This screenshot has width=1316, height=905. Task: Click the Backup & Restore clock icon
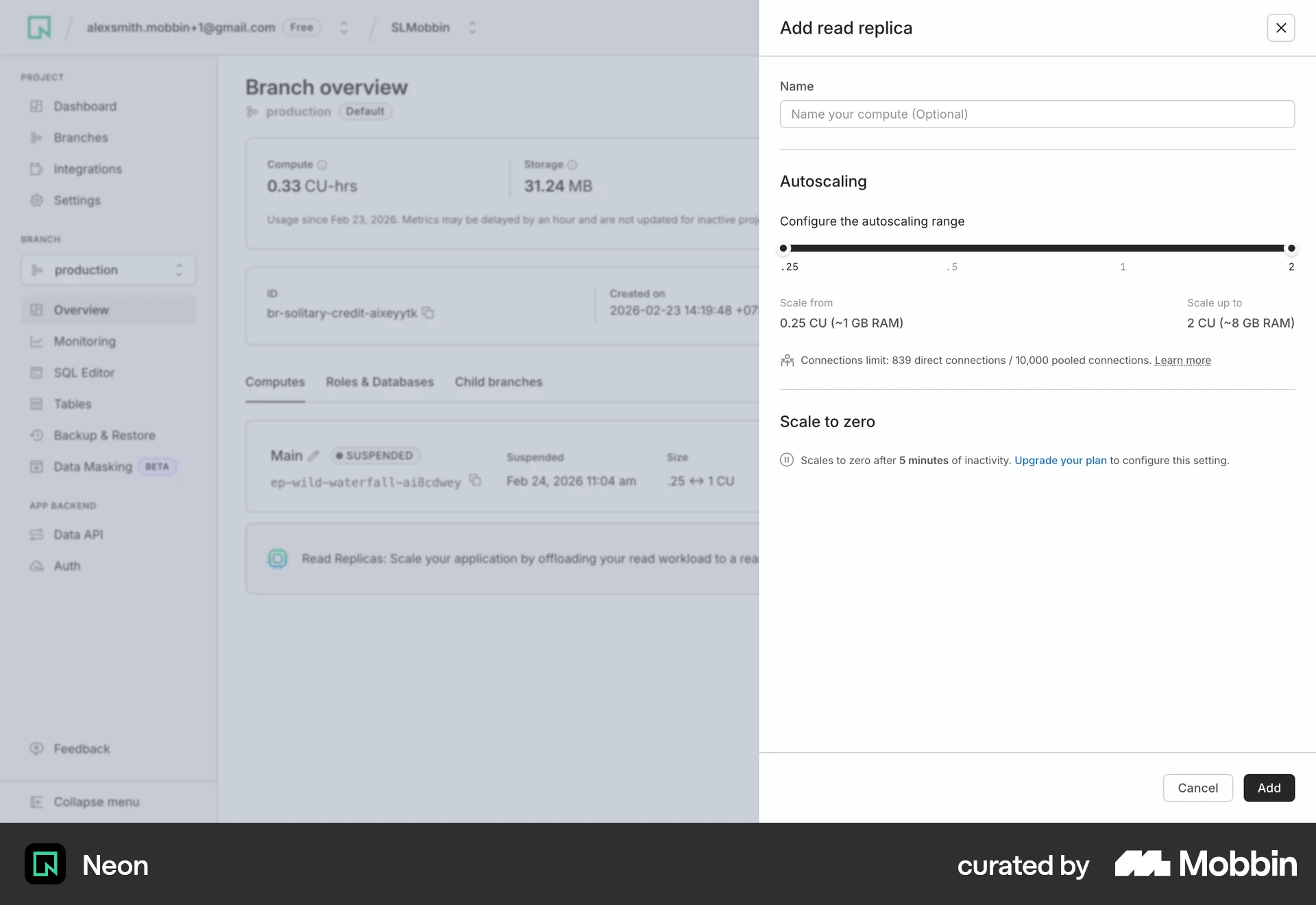coord(36,435)
